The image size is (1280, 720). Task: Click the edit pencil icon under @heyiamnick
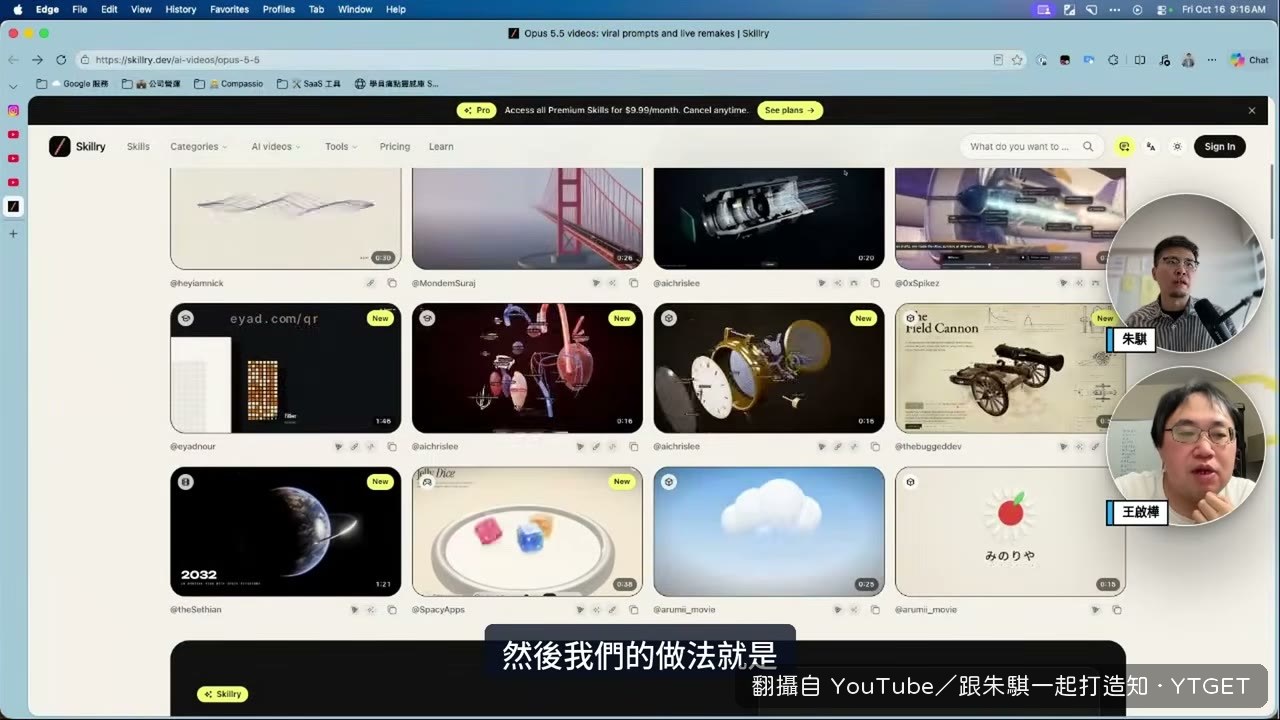pyautogui.click(x=370, y=283)
